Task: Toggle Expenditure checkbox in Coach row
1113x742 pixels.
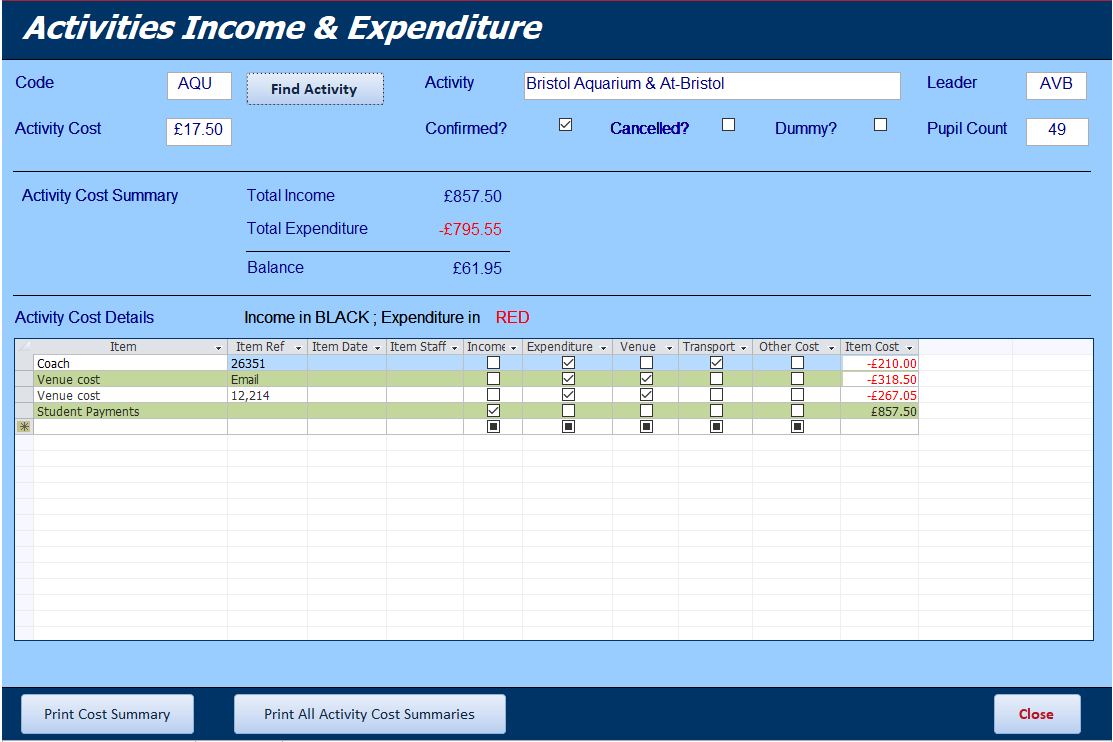Action: coord(568,363)
